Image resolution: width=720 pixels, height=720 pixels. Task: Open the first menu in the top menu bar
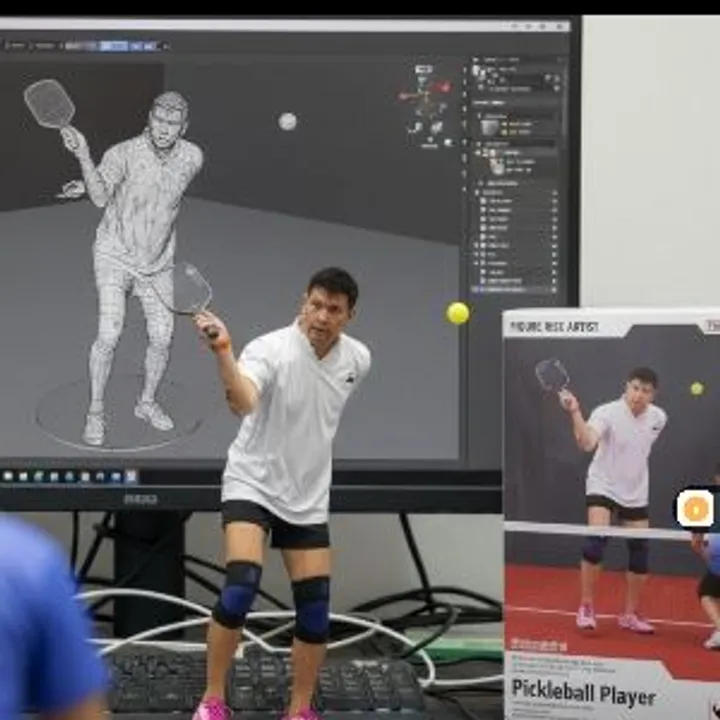[15, 45]
